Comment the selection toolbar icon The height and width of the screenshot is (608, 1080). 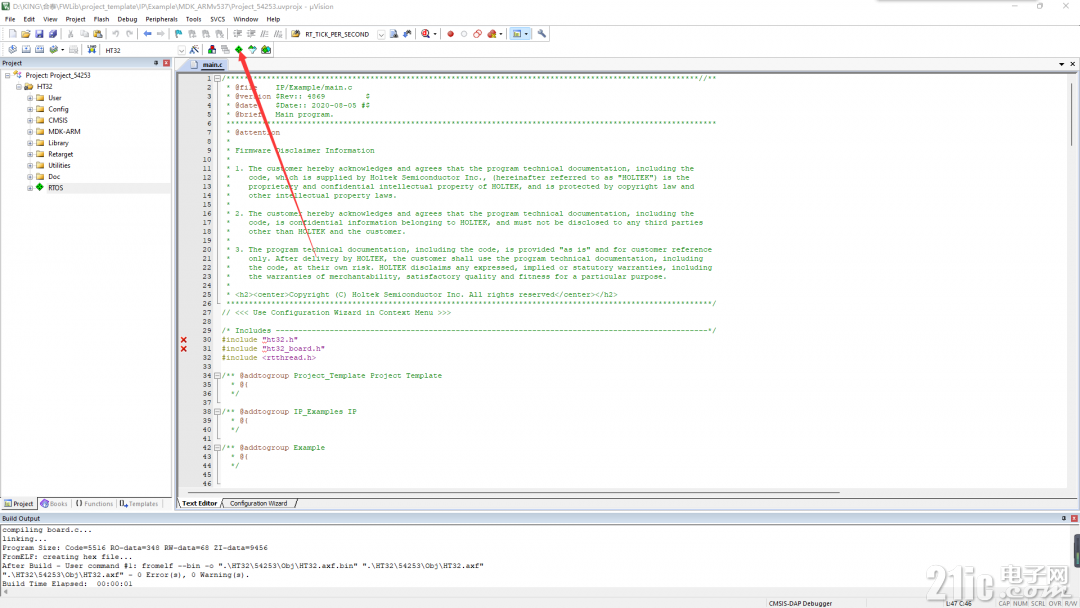click(264, 34)
